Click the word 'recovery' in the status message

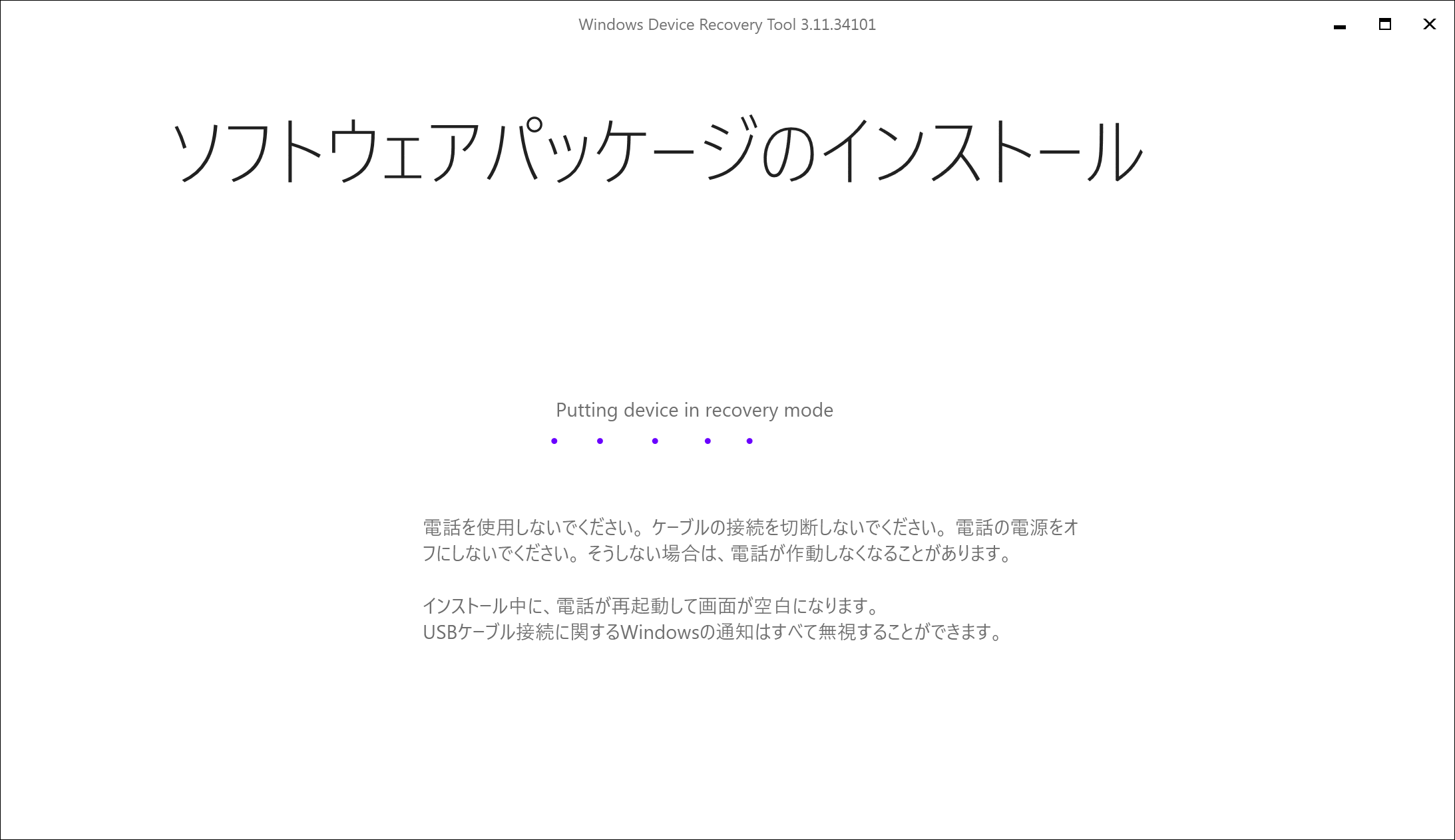coord(741,410)
